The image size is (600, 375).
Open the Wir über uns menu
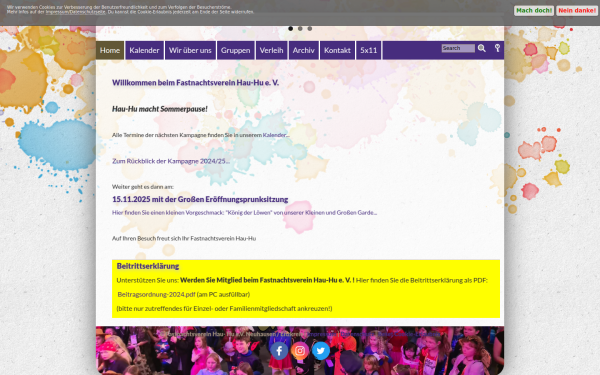coord(190,50)
